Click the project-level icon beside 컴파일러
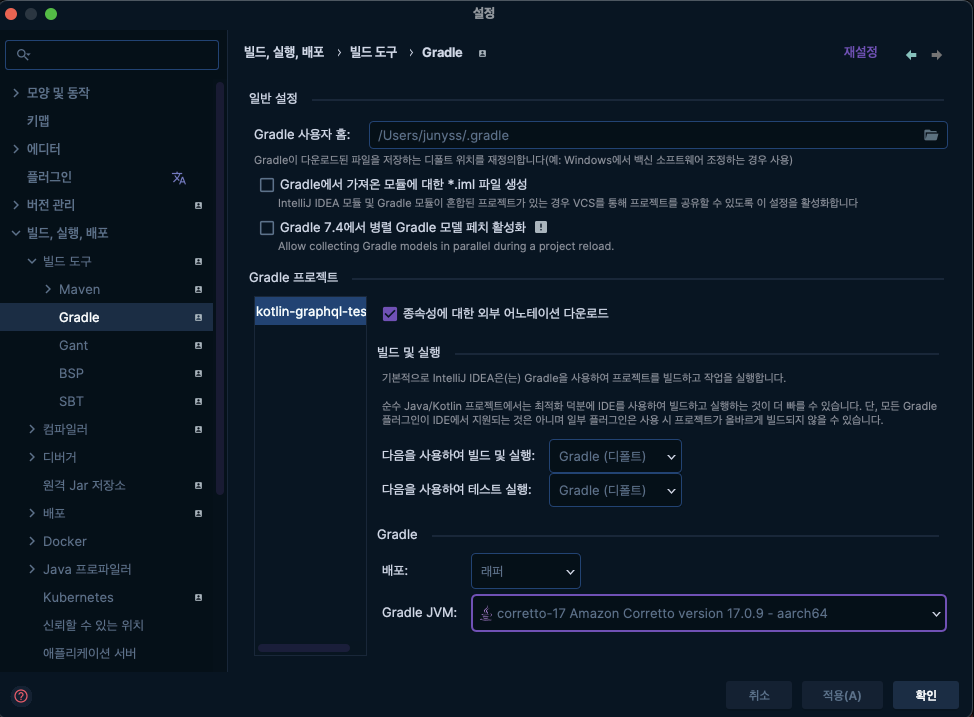Screen dimensions: 974x717 click(x=198, y=429)
